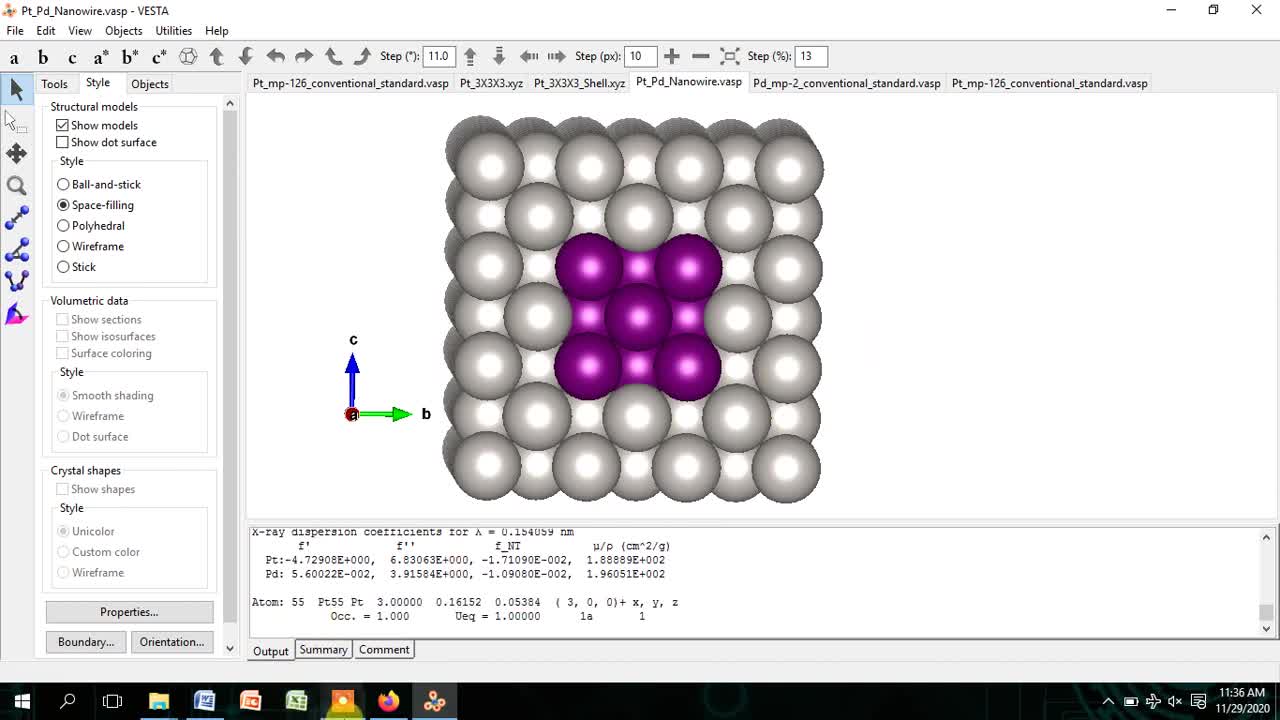View along the c* reciprocal axis
1280x720 pixels.
click(x=159, y=57)
